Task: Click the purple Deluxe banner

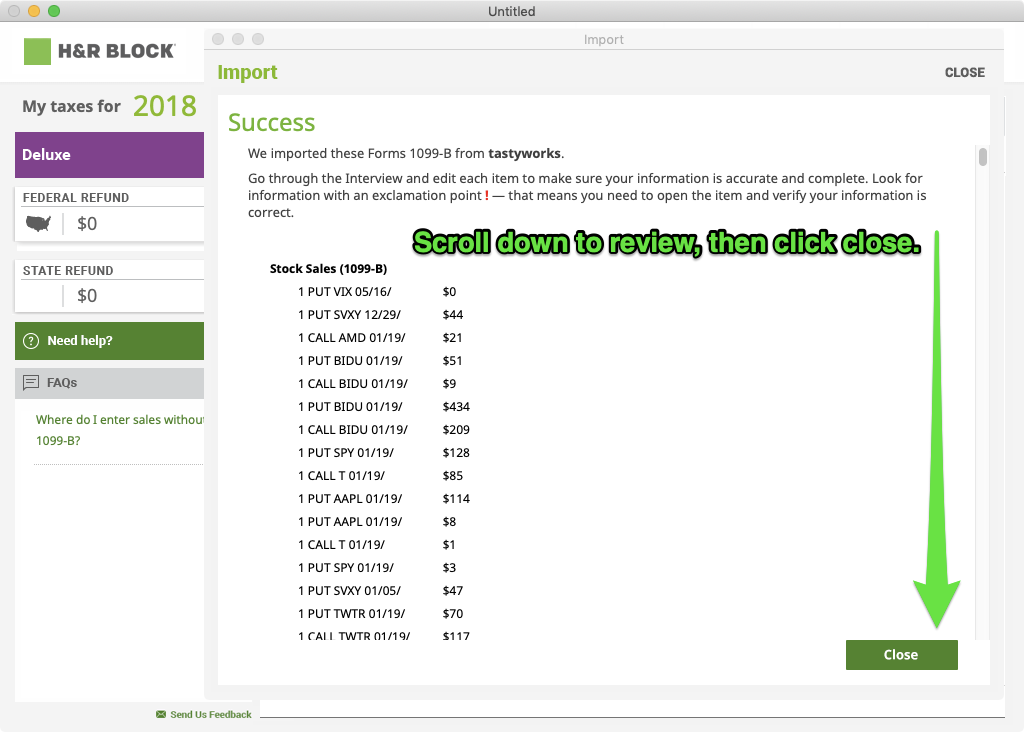Action: point(109,155)
